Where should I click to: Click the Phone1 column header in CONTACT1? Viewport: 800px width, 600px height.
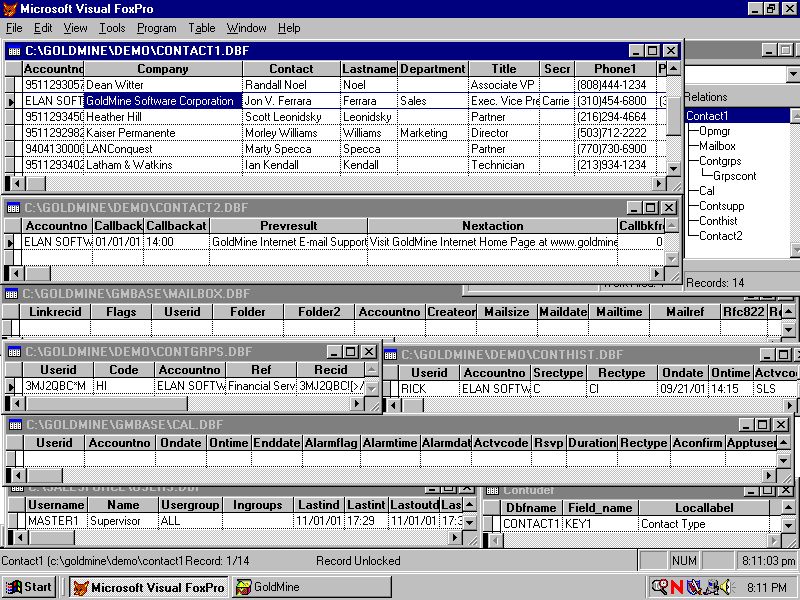click(x=615, y=69)
